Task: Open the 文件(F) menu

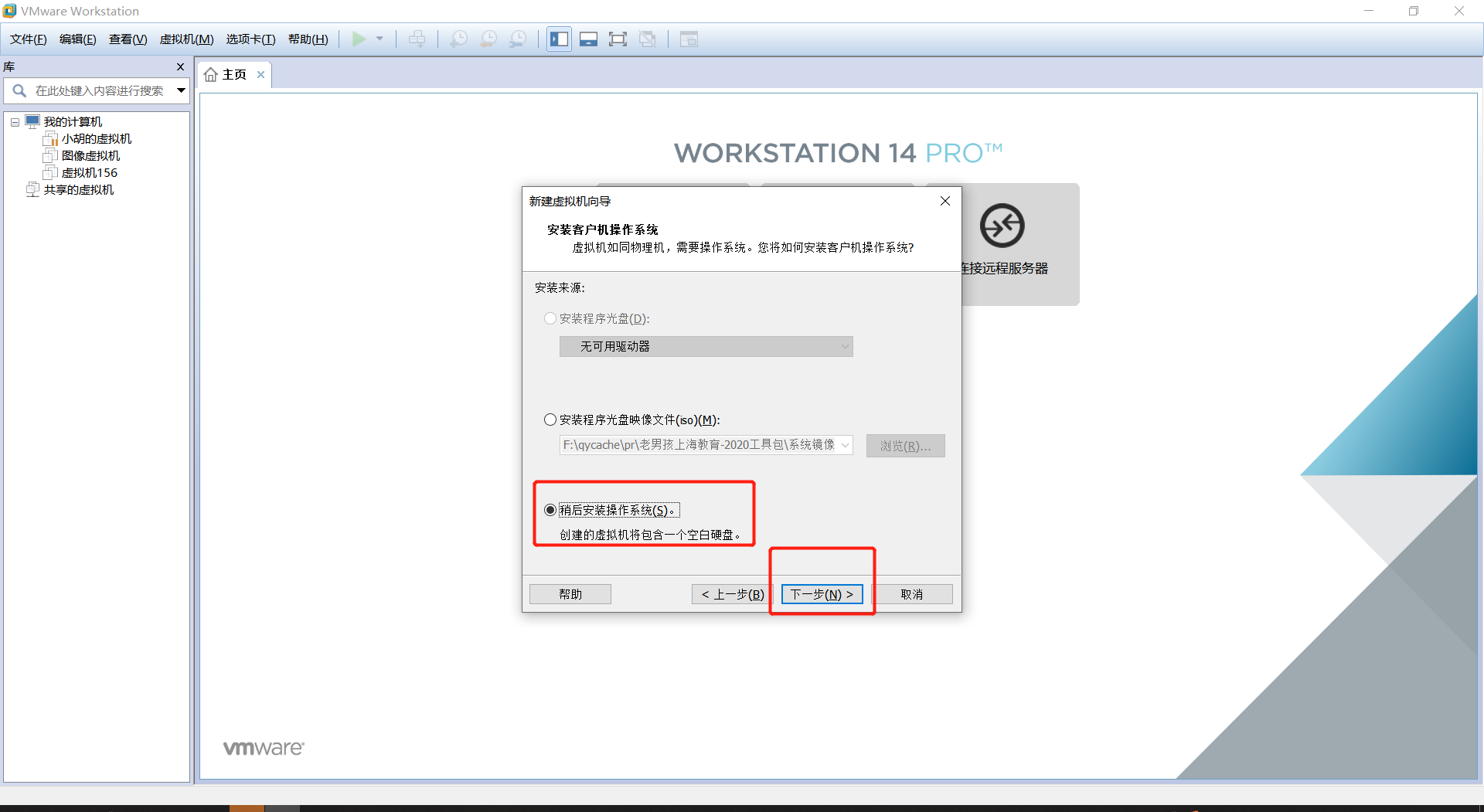Action: (29, 39)
